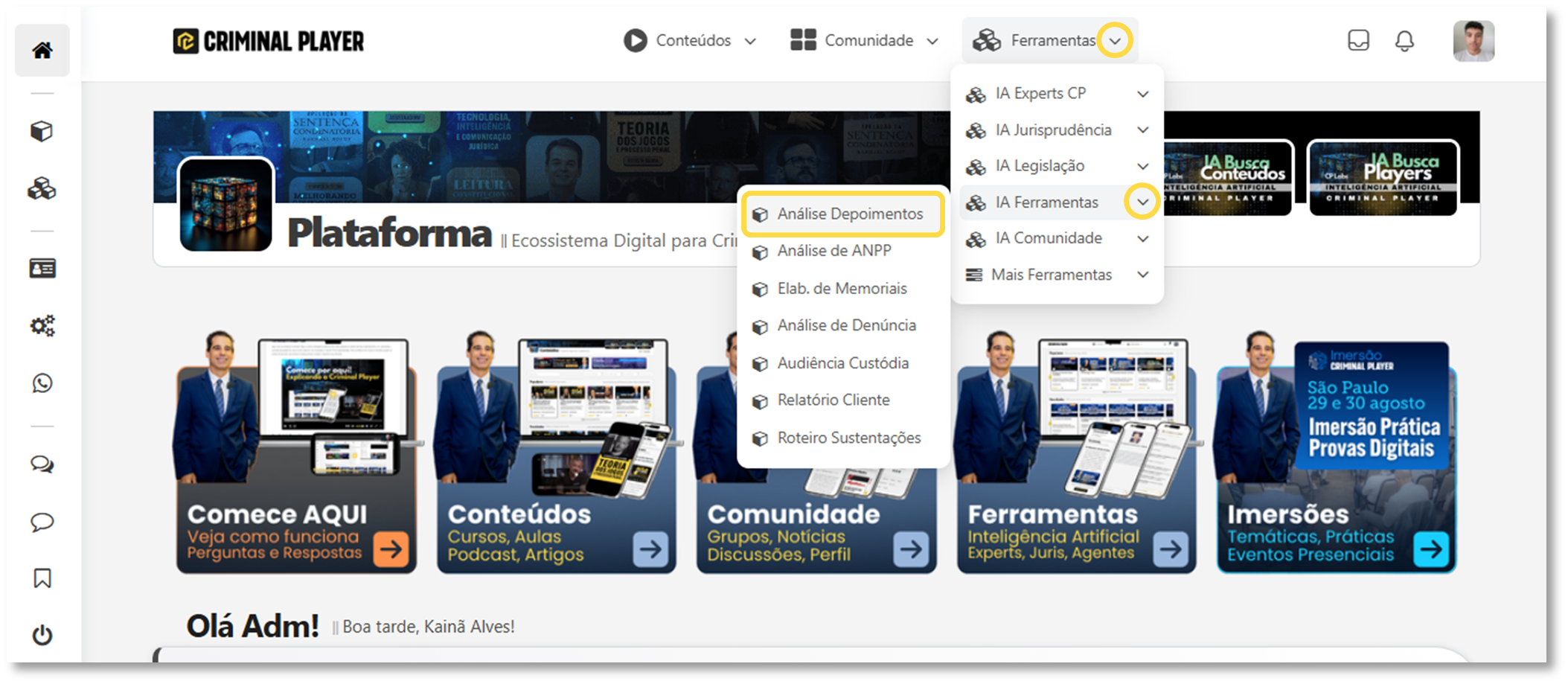
Task: Click the home icon in the sidebar
Action: click(42, 50)
